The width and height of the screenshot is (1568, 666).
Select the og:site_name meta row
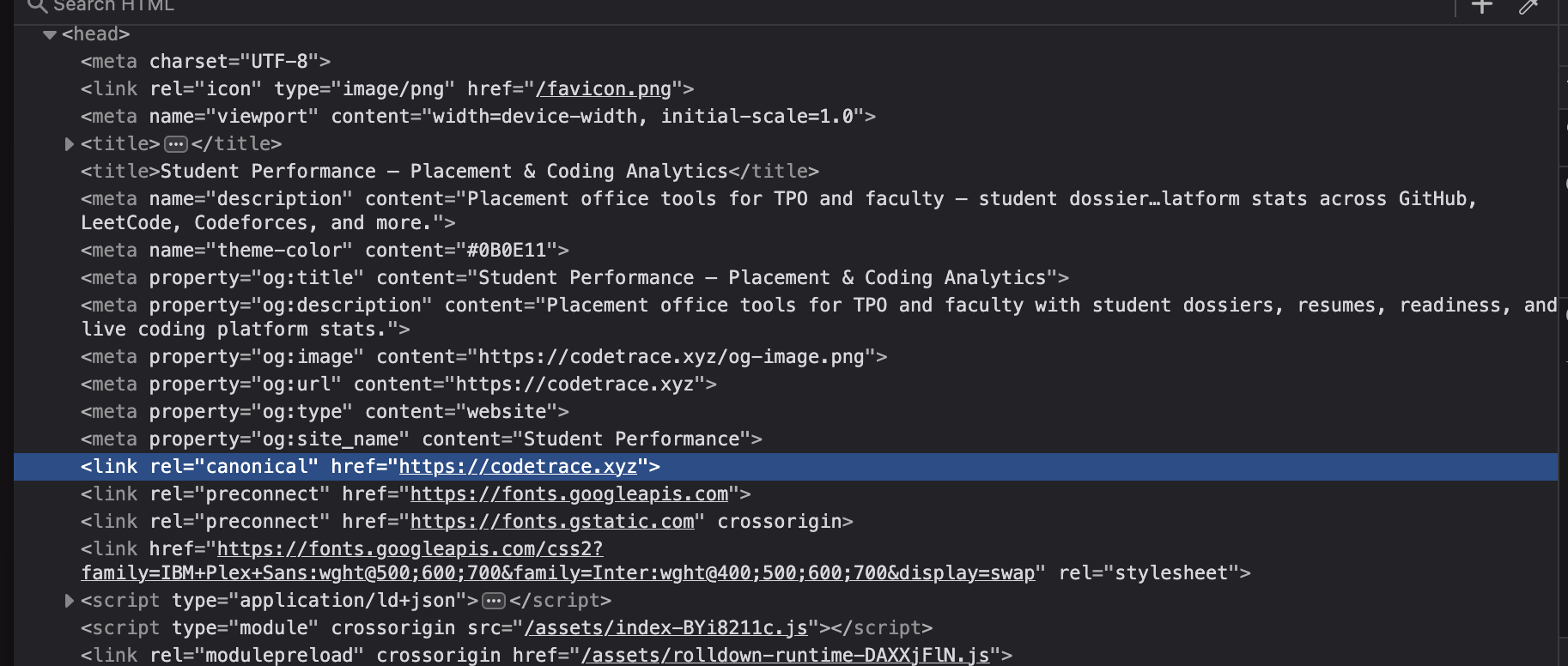(x=422, y=439)
